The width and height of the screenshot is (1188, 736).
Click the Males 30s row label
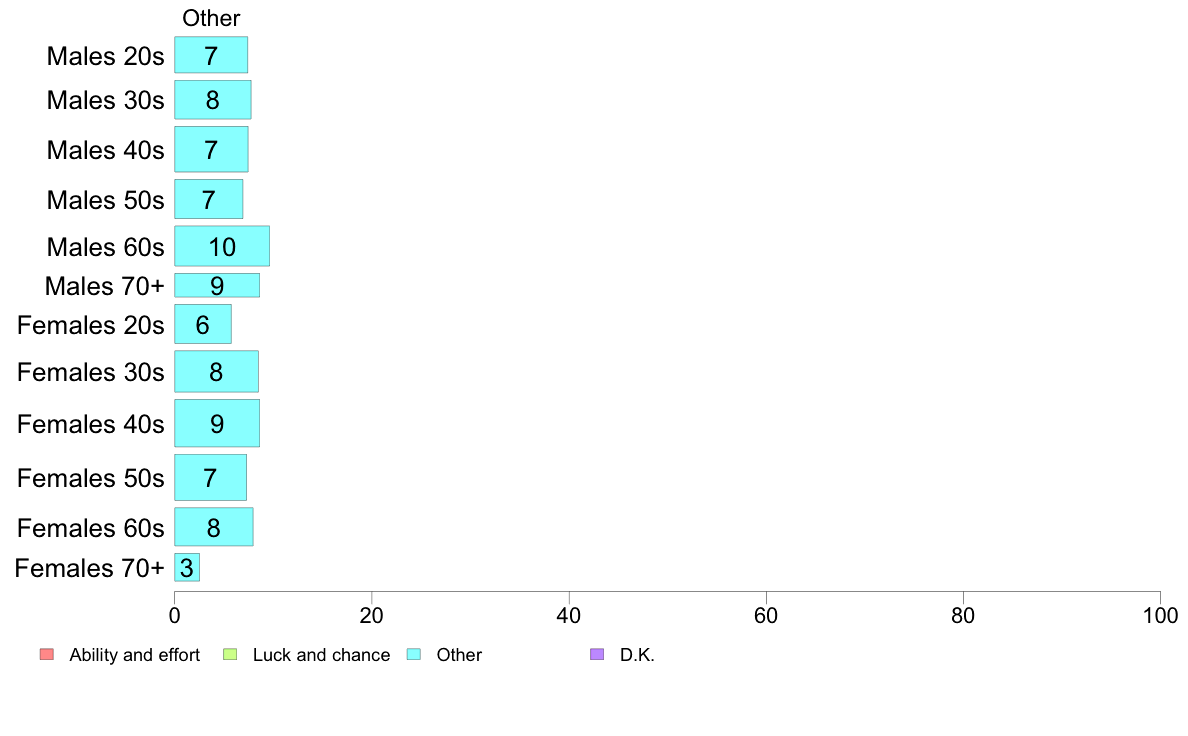105,100
